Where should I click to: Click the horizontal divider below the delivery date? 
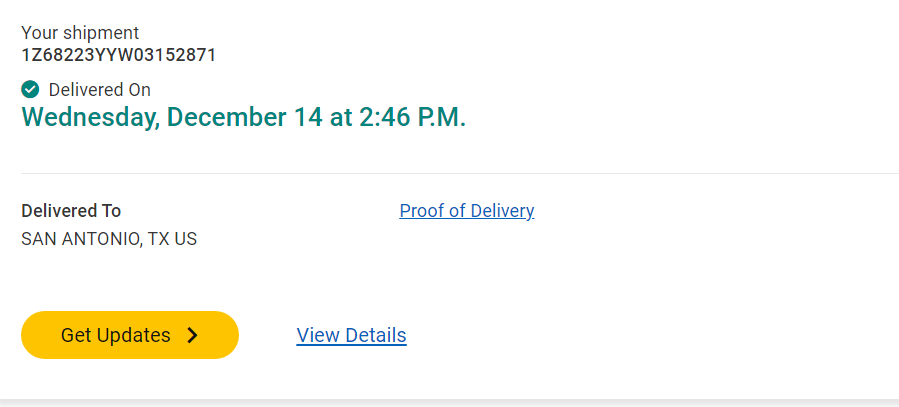click(449, 173)
